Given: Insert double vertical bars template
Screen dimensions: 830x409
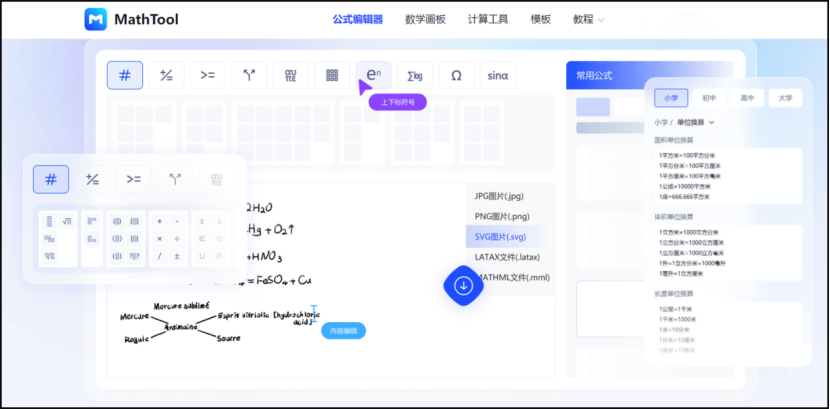Looking at the screenshot, I should click(x=134, y=239).
